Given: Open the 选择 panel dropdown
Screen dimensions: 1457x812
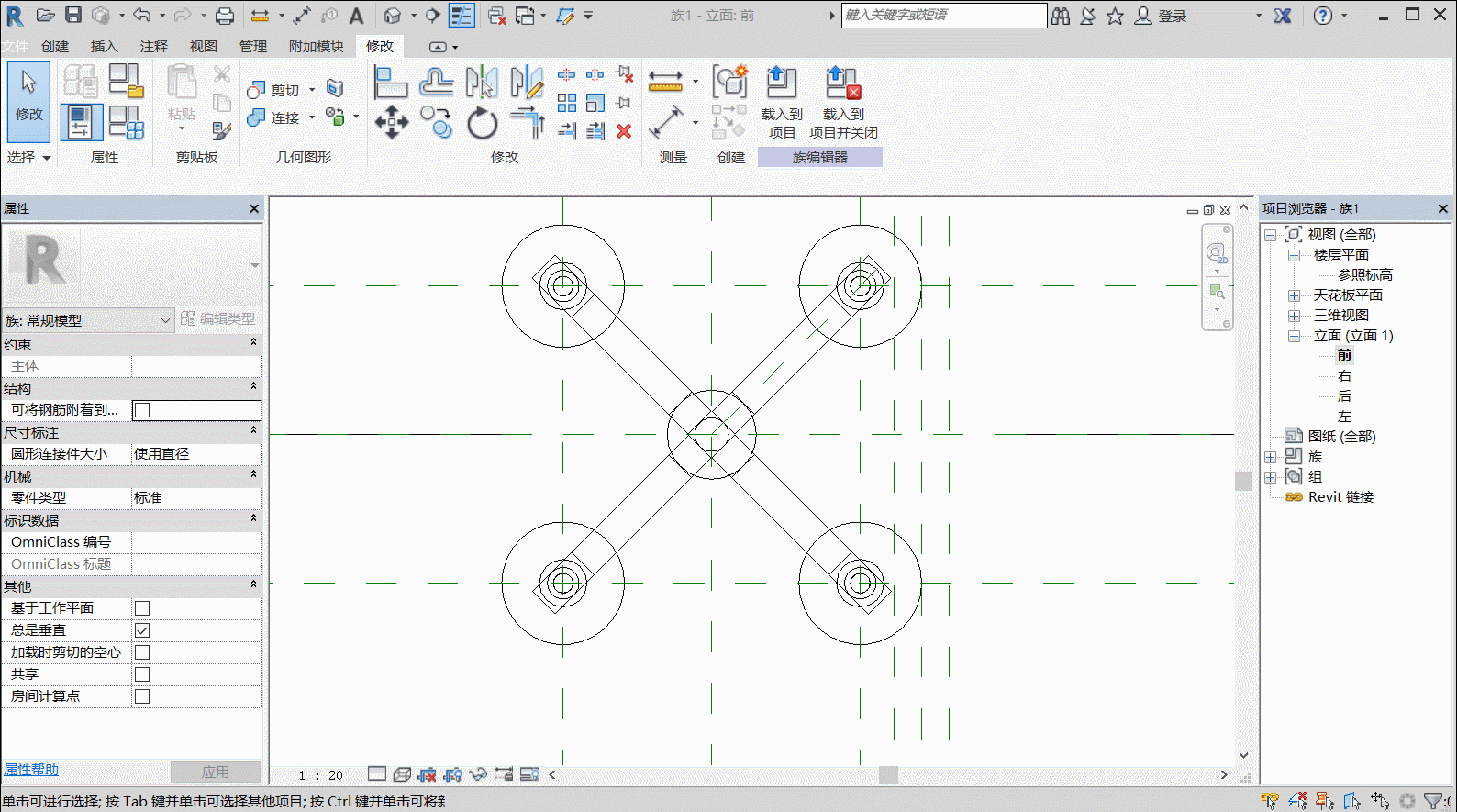Looking at the screenshot, I should [x=29, y=158].
